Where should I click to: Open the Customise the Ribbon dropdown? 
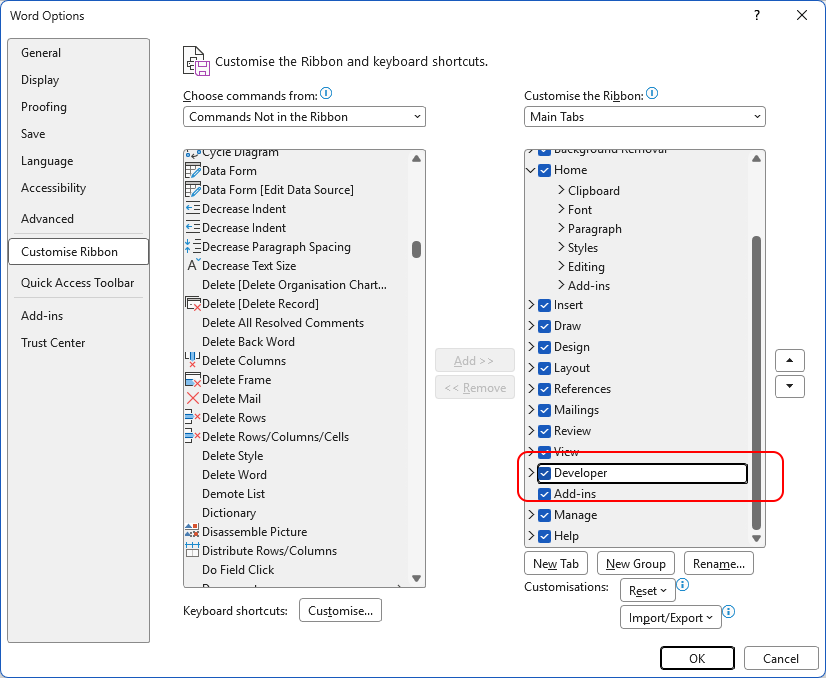[645, 117]
